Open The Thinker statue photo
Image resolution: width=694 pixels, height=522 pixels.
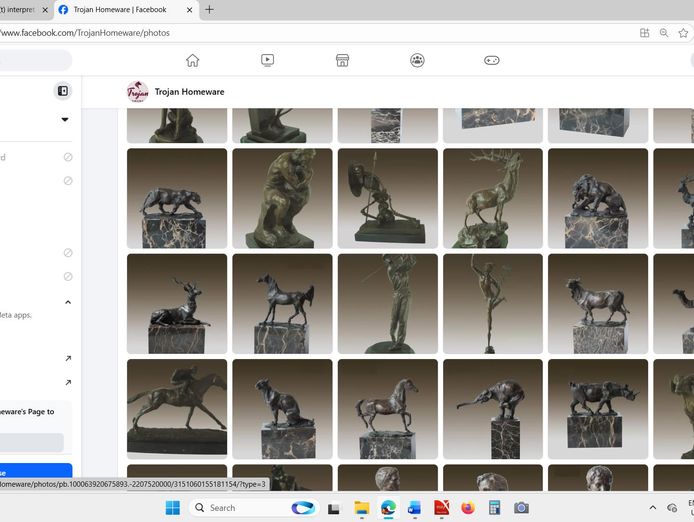(282, 198)
